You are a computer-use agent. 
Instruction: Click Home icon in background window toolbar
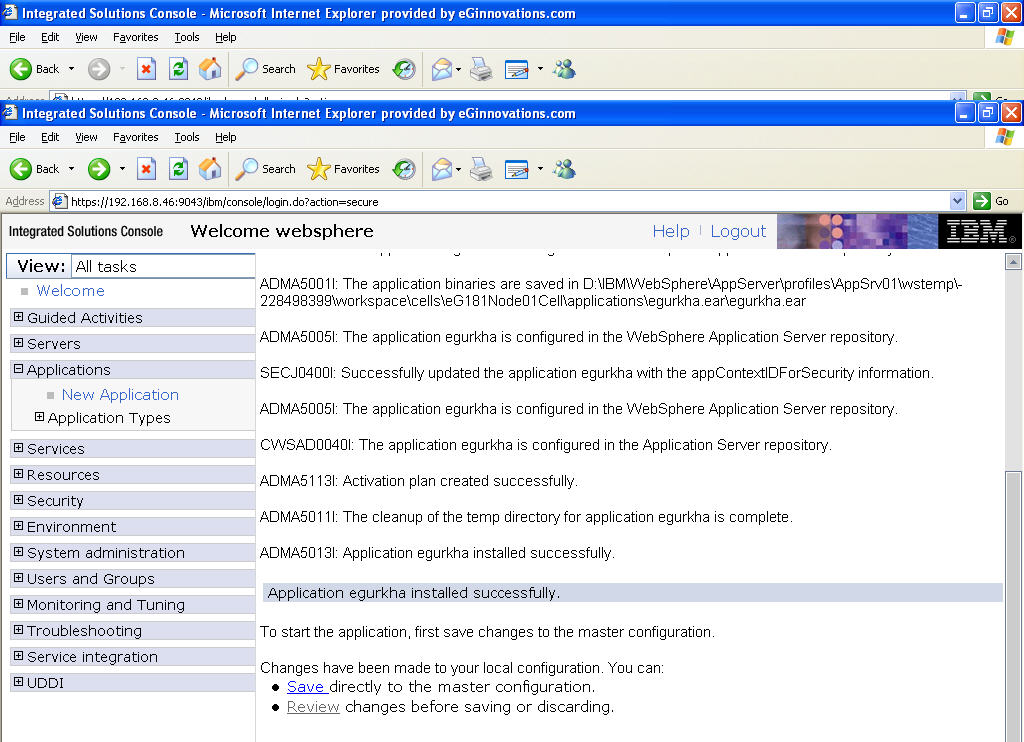(x=210, y=69)
